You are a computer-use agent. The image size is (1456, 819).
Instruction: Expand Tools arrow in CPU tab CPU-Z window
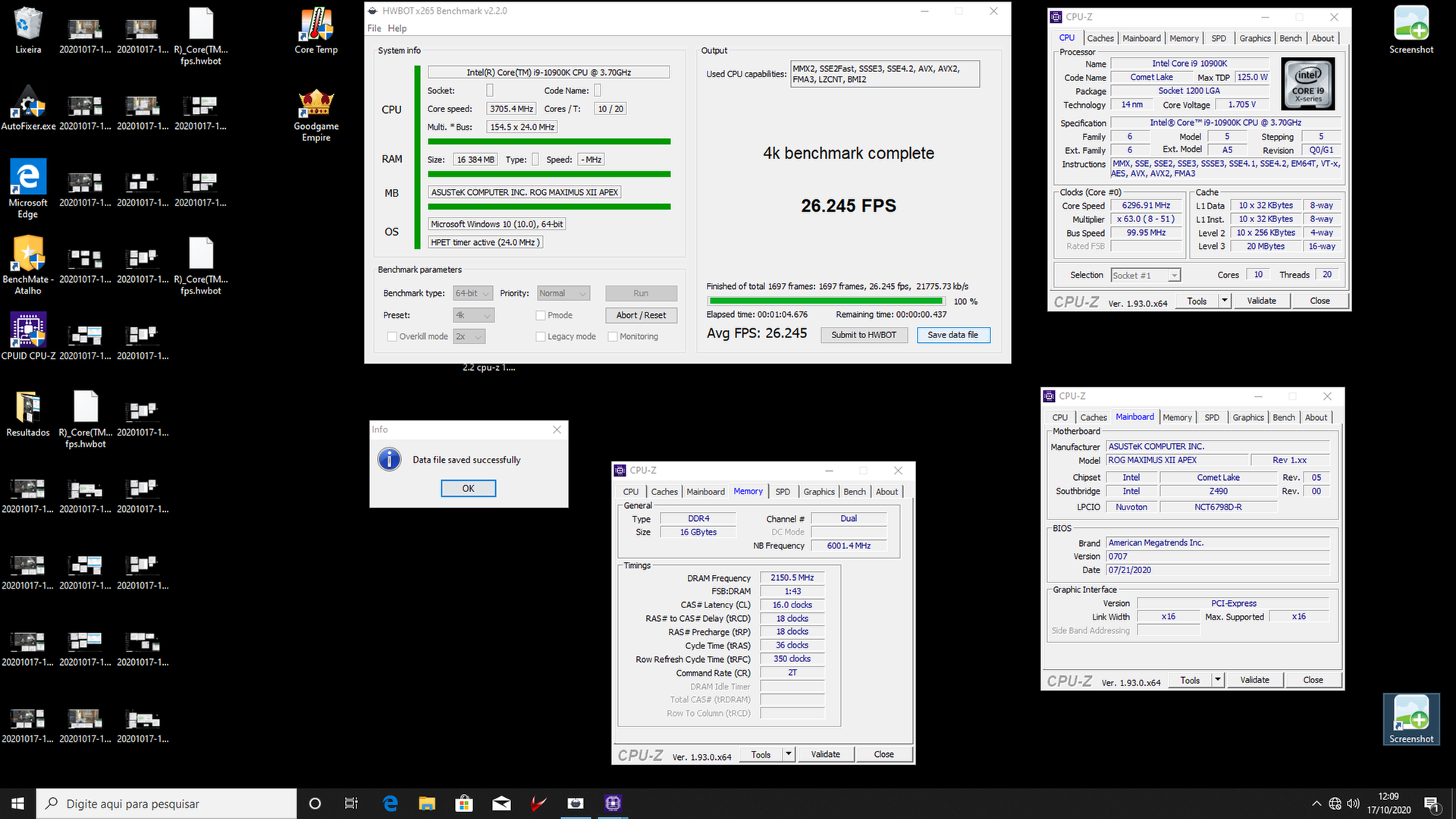(x=1224, y=301)
